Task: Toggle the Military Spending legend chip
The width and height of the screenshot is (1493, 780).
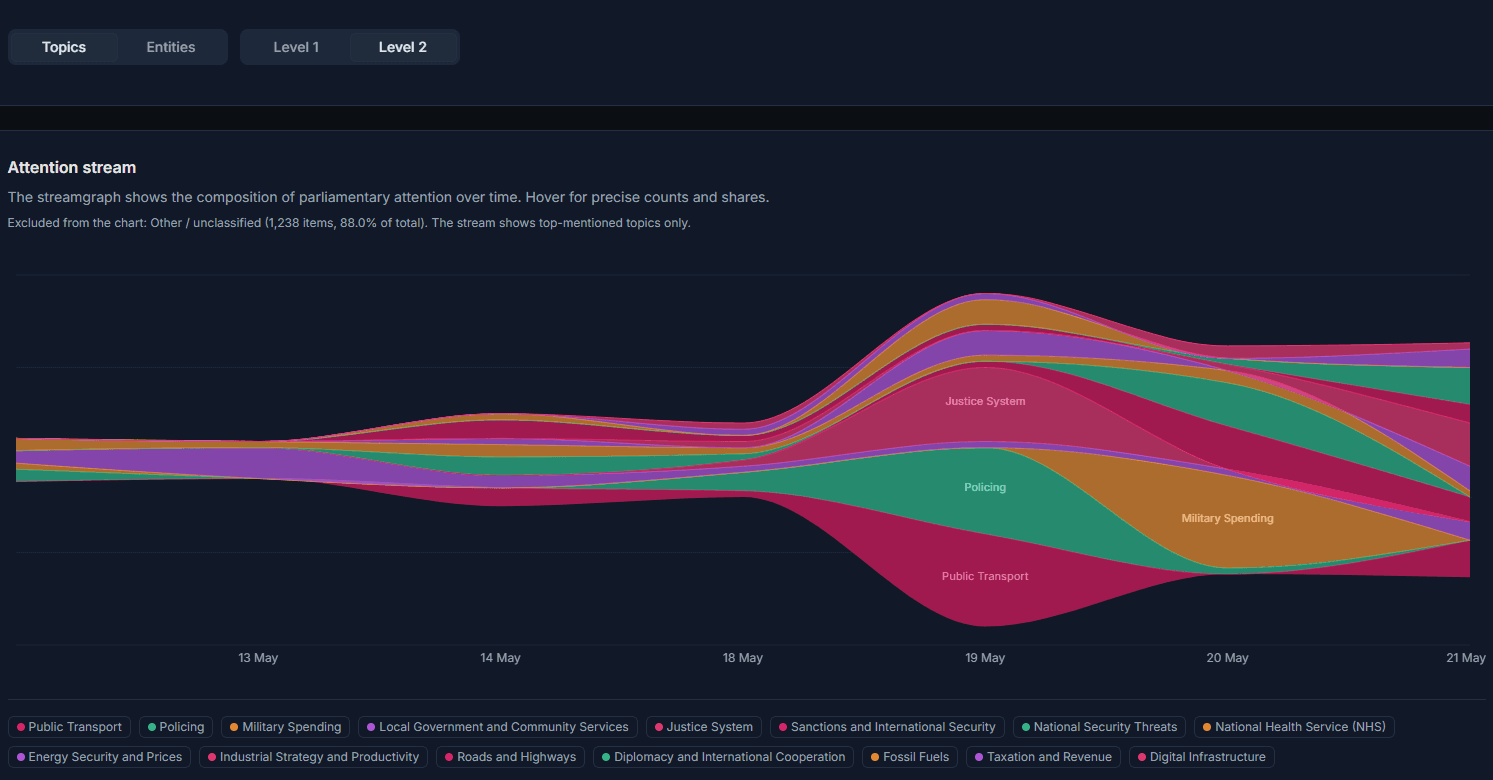Action: (x=285, y=727)
